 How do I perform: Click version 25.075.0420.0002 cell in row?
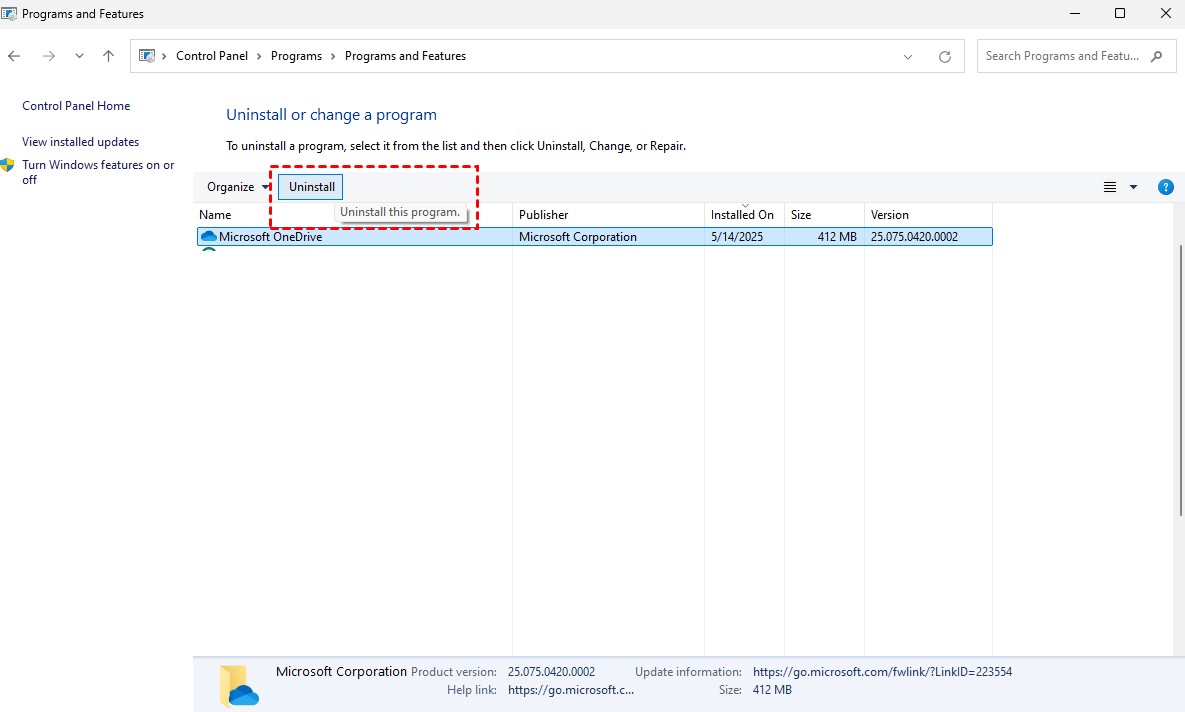914,237
